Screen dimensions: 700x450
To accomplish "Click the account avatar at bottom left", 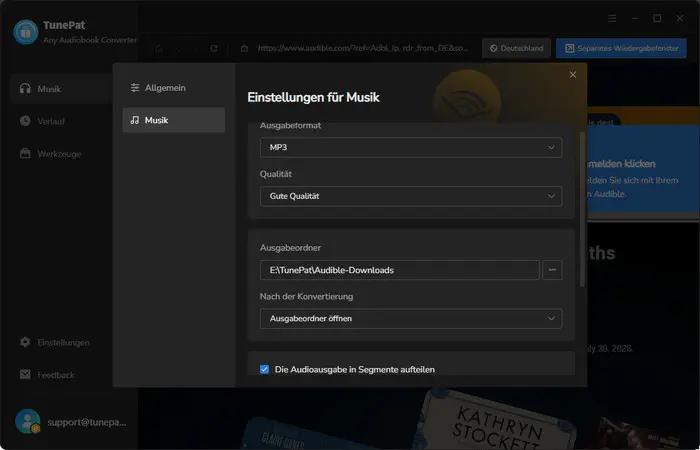I will tap(28, 421).
